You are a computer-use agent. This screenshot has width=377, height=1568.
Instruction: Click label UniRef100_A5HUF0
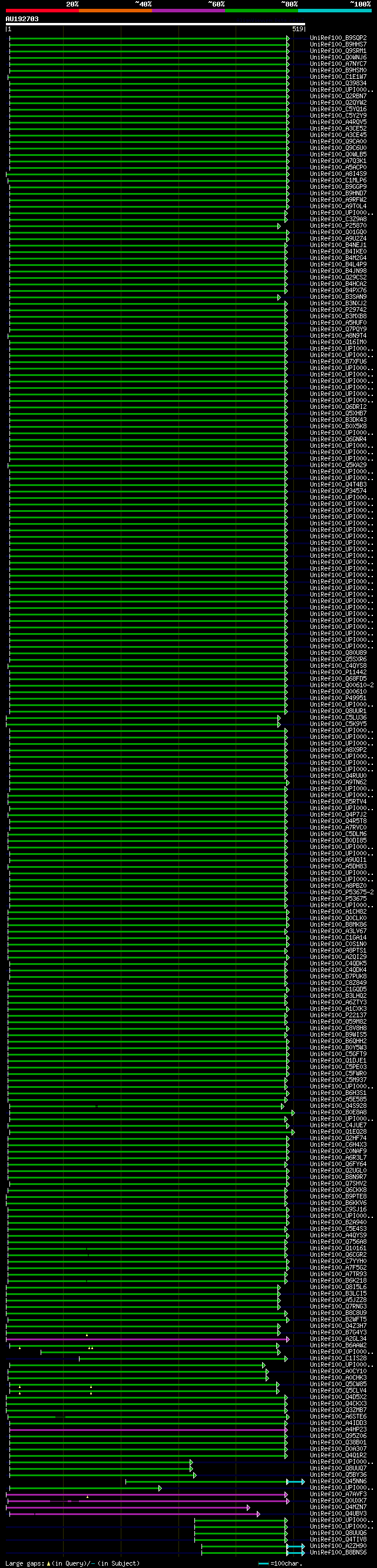pyautogui.click(x=338, y=323)
